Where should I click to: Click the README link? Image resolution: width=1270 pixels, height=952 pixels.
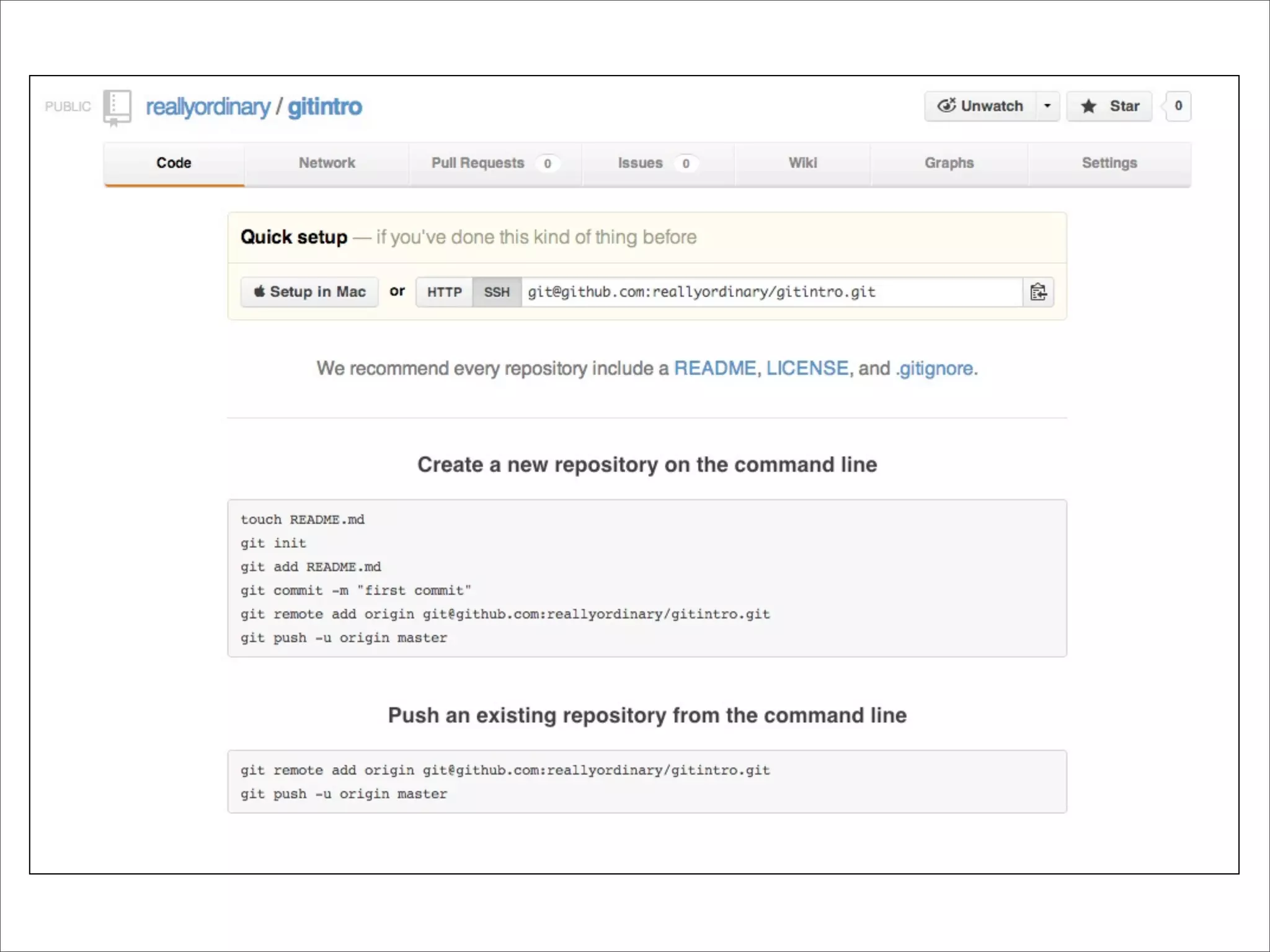pyautogui.click(x=714, y=368)
